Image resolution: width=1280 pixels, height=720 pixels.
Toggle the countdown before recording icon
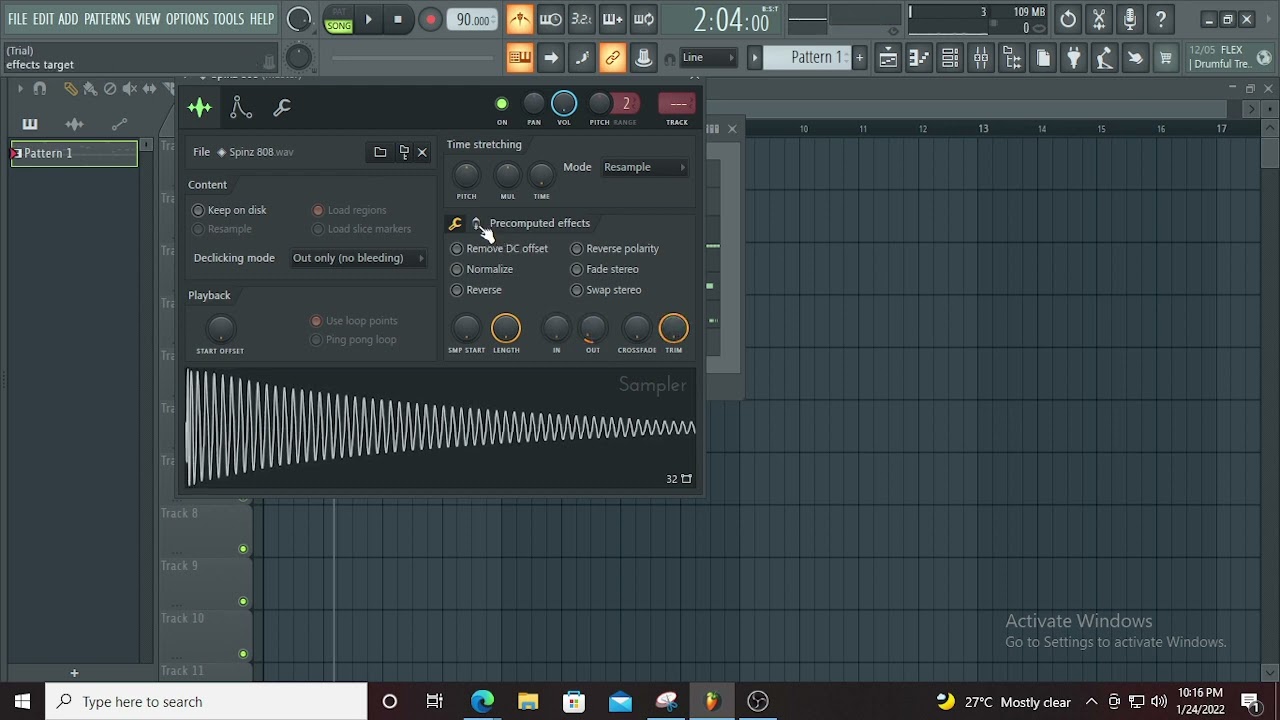point(581,19)
